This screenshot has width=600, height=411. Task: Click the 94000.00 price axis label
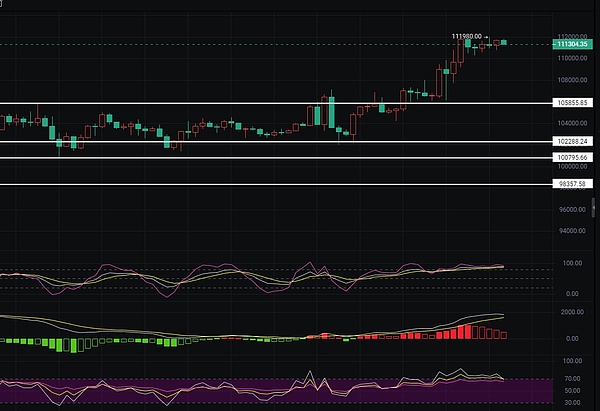[569, 231]
